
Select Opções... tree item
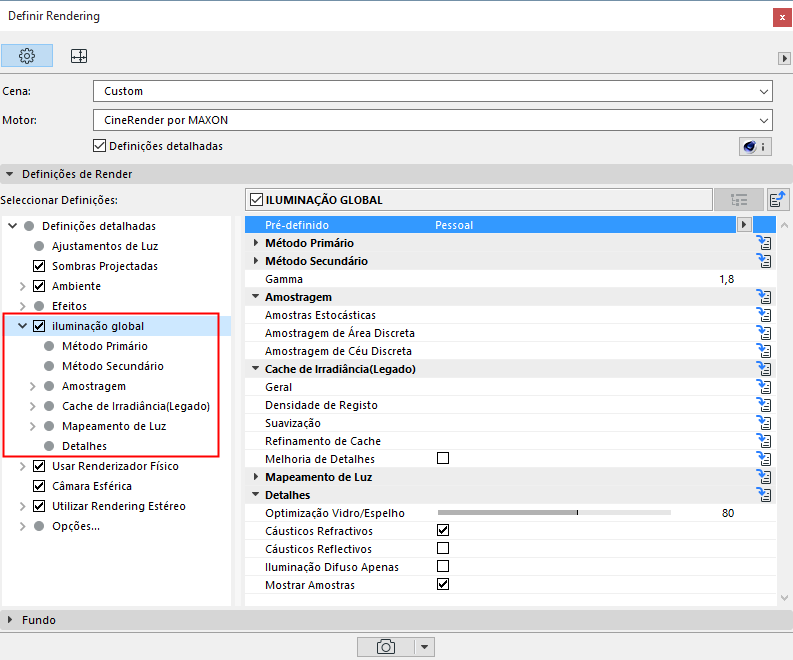(x=76, y=526)
